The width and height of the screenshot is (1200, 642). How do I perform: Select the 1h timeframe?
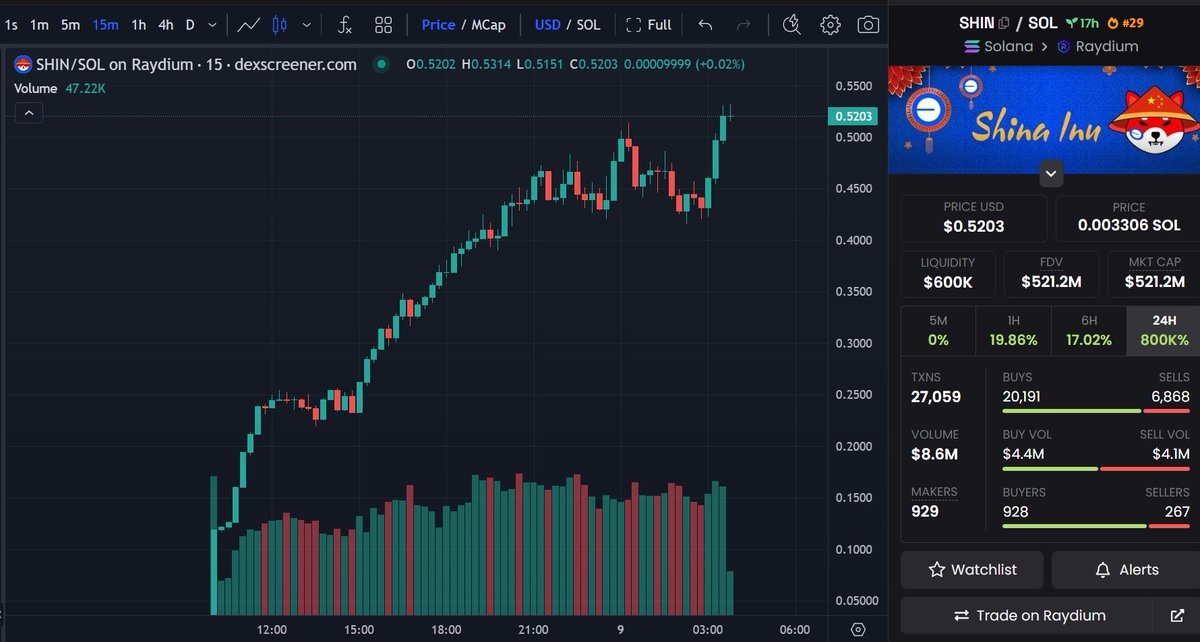click(x=139, y=25)
